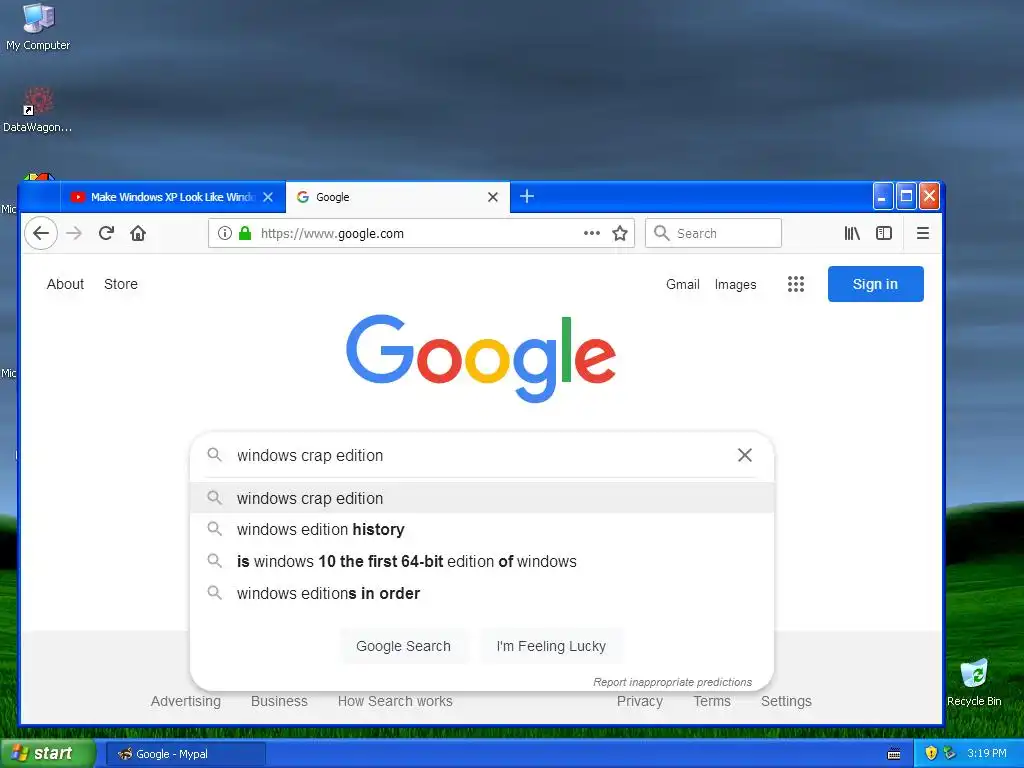Viewport: 1024px width, 768px height.
Task: Open the Settings footer menu
Action: pos(786,701)
